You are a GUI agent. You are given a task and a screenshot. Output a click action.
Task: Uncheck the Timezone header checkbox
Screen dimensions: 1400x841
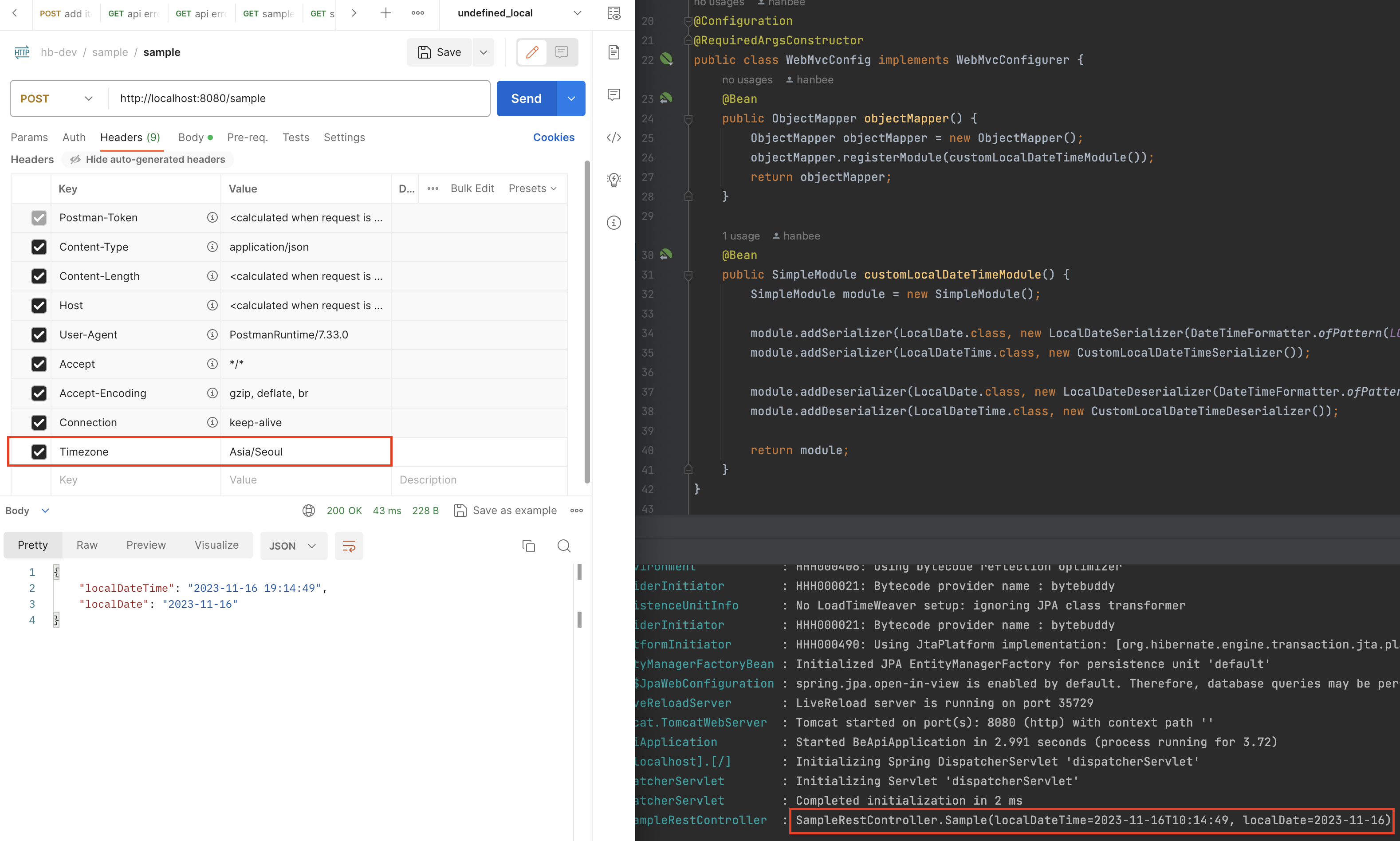point(39,452)
